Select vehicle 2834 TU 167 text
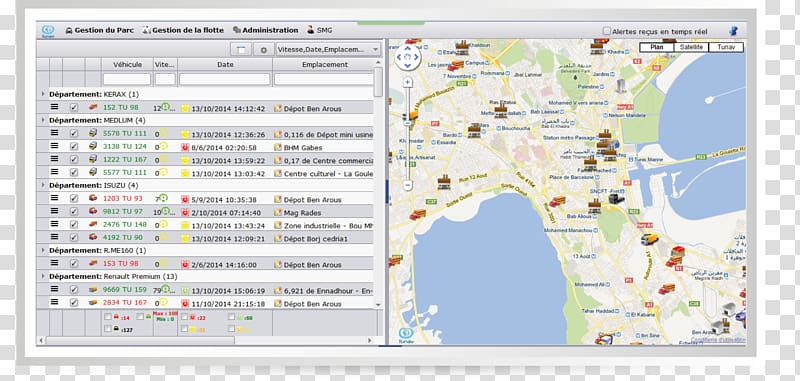The width and height of the screenshot is (800, 381). [125, 303]
